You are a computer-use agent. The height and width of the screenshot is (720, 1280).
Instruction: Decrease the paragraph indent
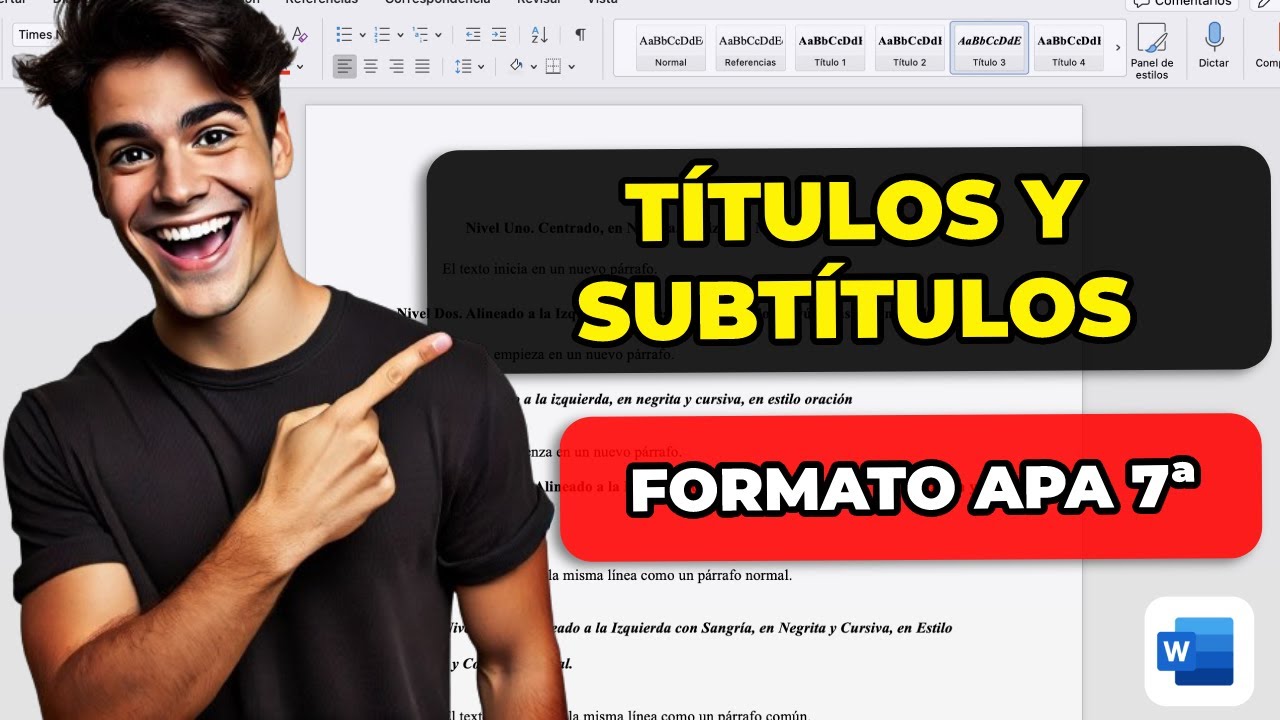[473, 35]
